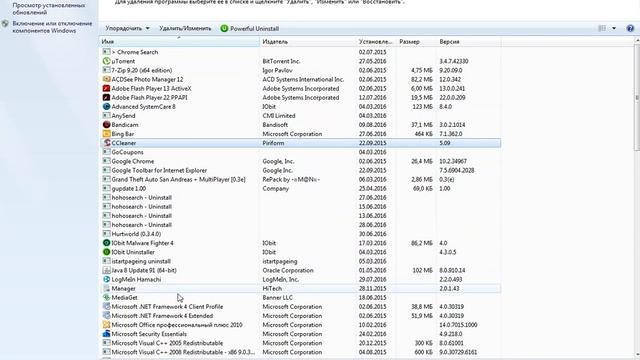Select Grand Theft Auto San Andreas MultiPlayer
The width and height of the screenshot is (640, 360).
pos(300,179)
